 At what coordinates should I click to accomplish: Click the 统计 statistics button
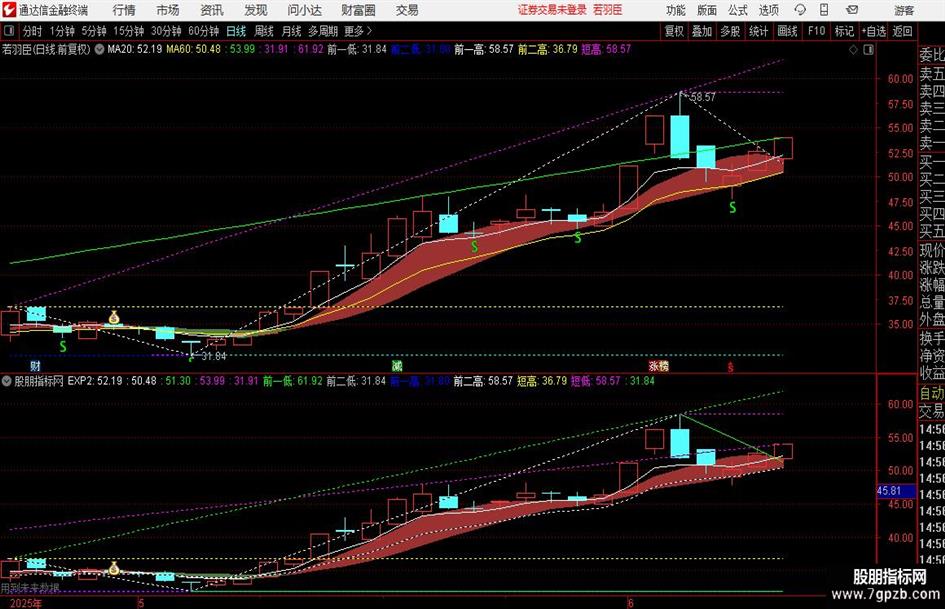758,31
